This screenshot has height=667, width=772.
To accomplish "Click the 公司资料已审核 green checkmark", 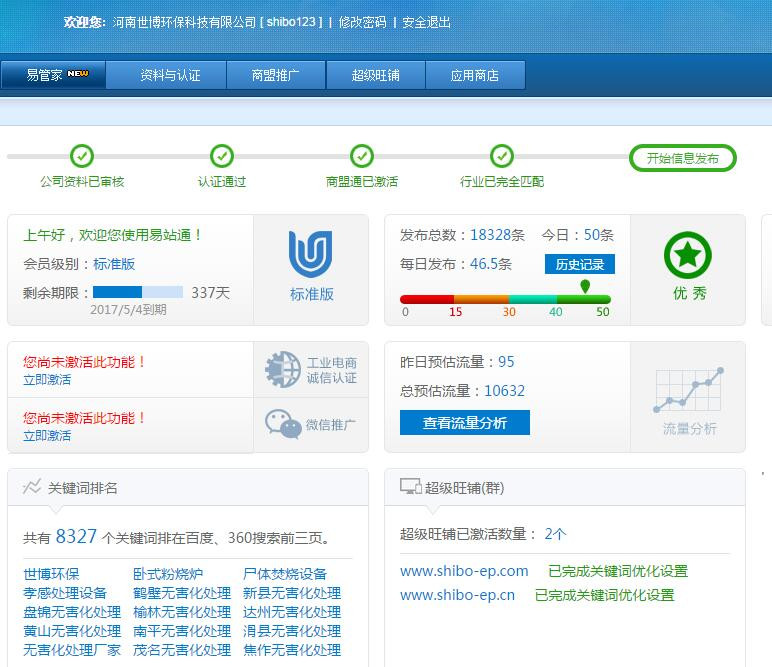I will (82, 156).
